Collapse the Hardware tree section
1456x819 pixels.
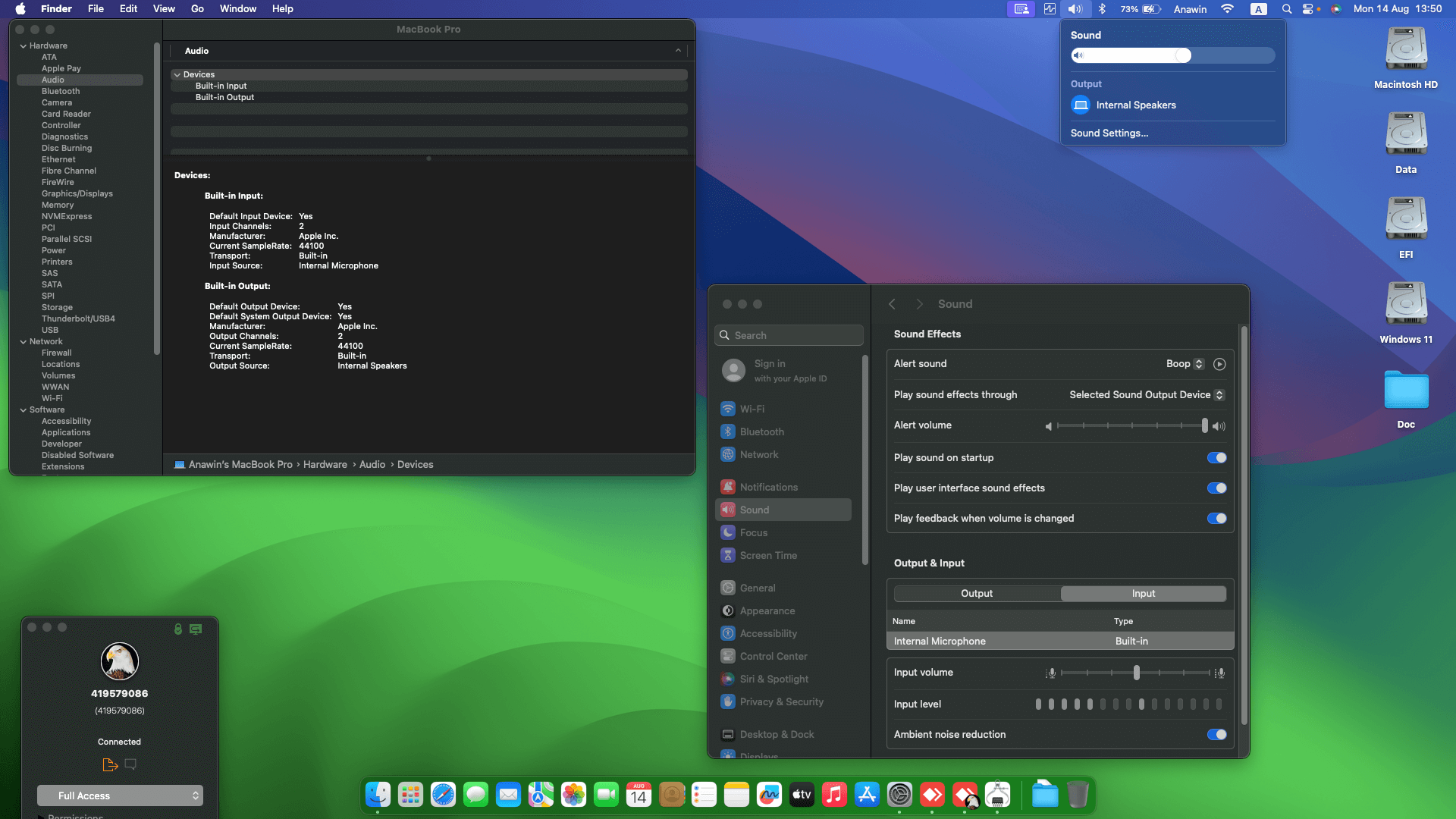(x=23, y=46)
